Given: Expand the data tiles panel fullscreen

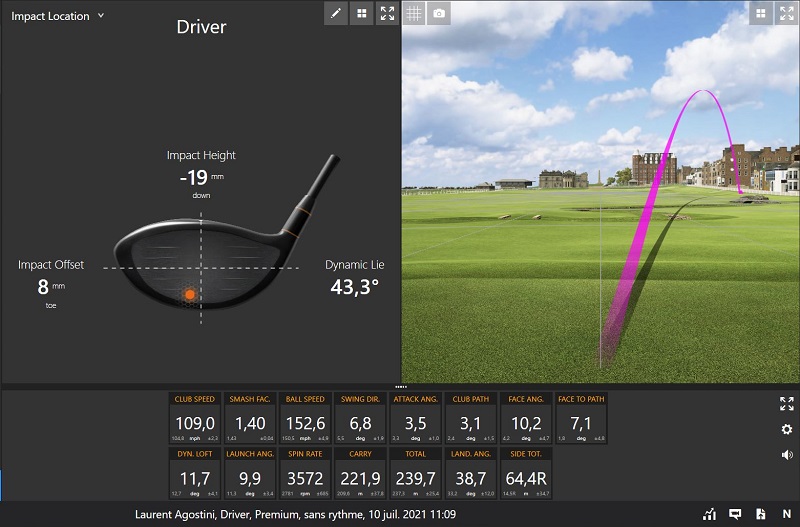Looking at the screenshot, I should click(x=787, y=404).
